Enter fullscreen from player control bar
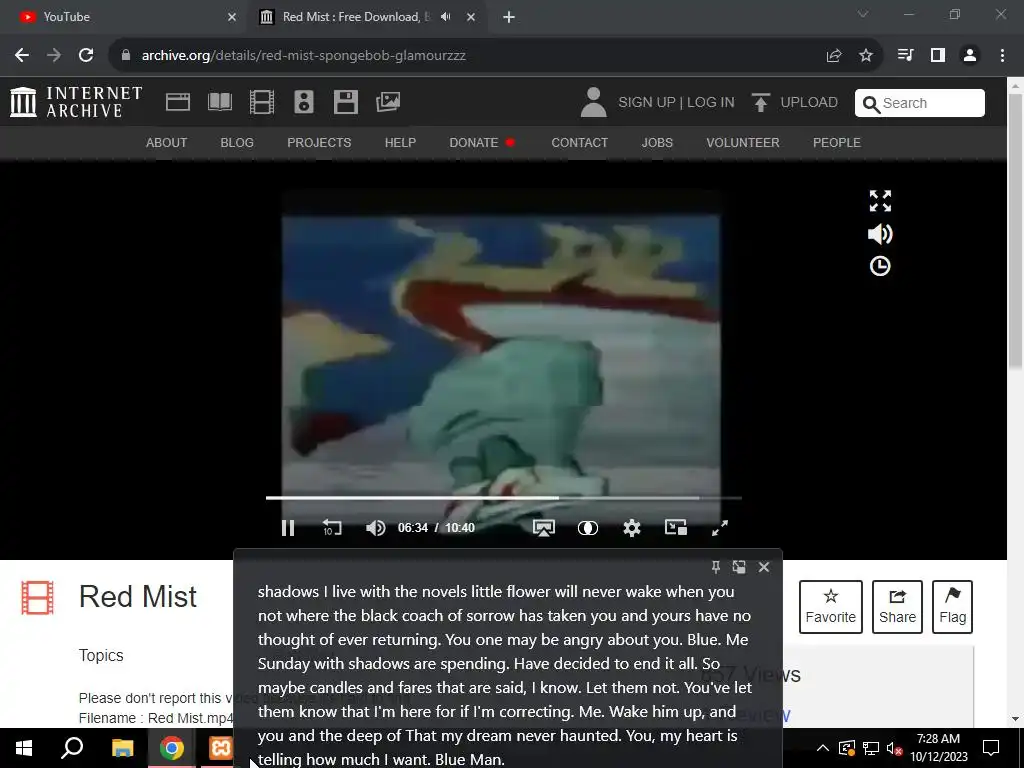 720,528
